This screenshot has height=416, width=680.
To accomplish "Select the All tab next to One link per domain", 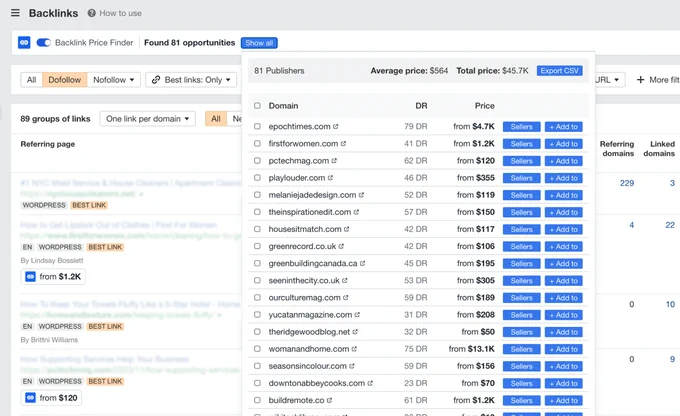I will pos(216,119).
